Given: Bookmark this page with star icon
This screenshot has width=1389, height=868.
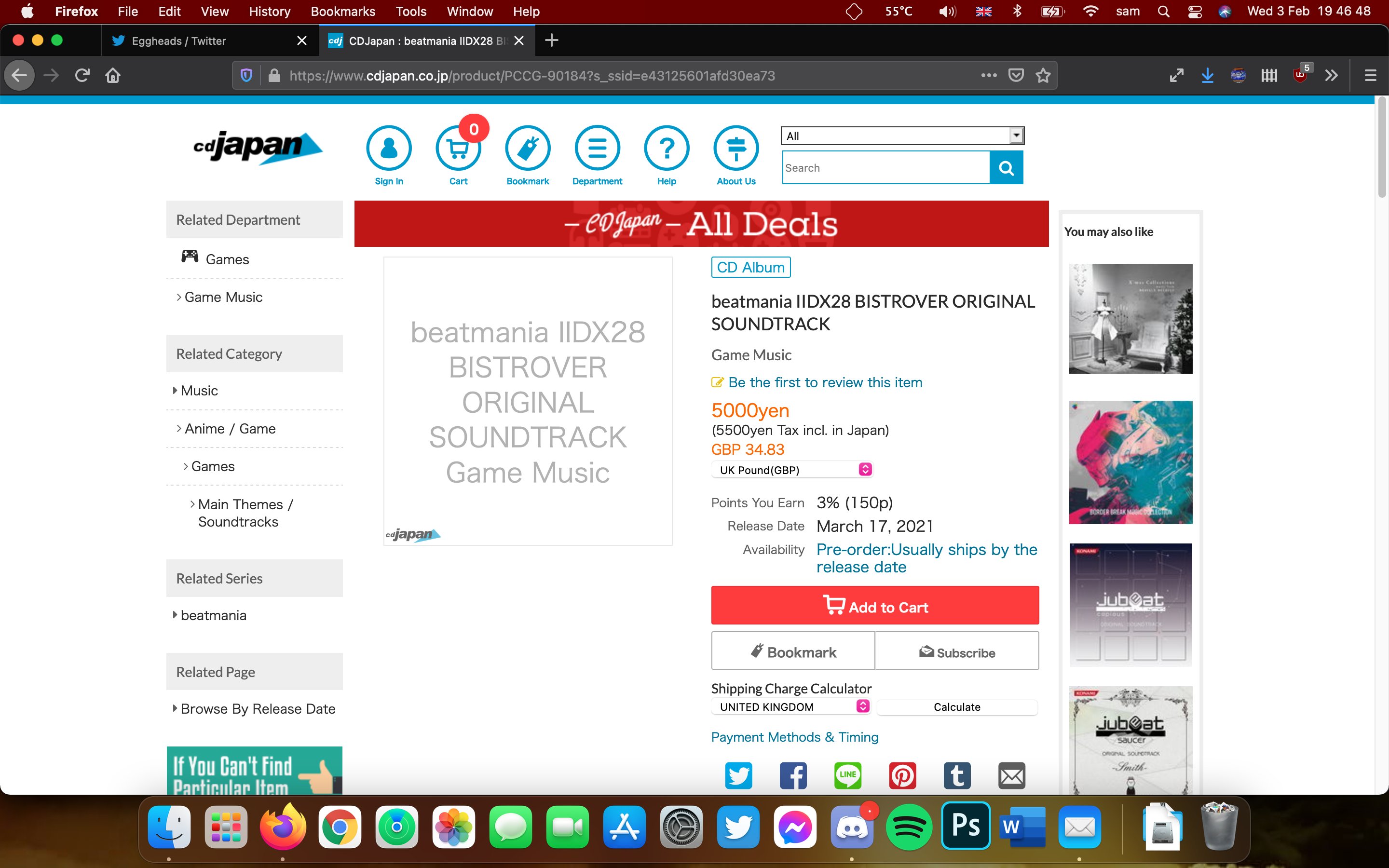Looking at the screenshot, I should pyautogui.click(x=1043, y=75).
